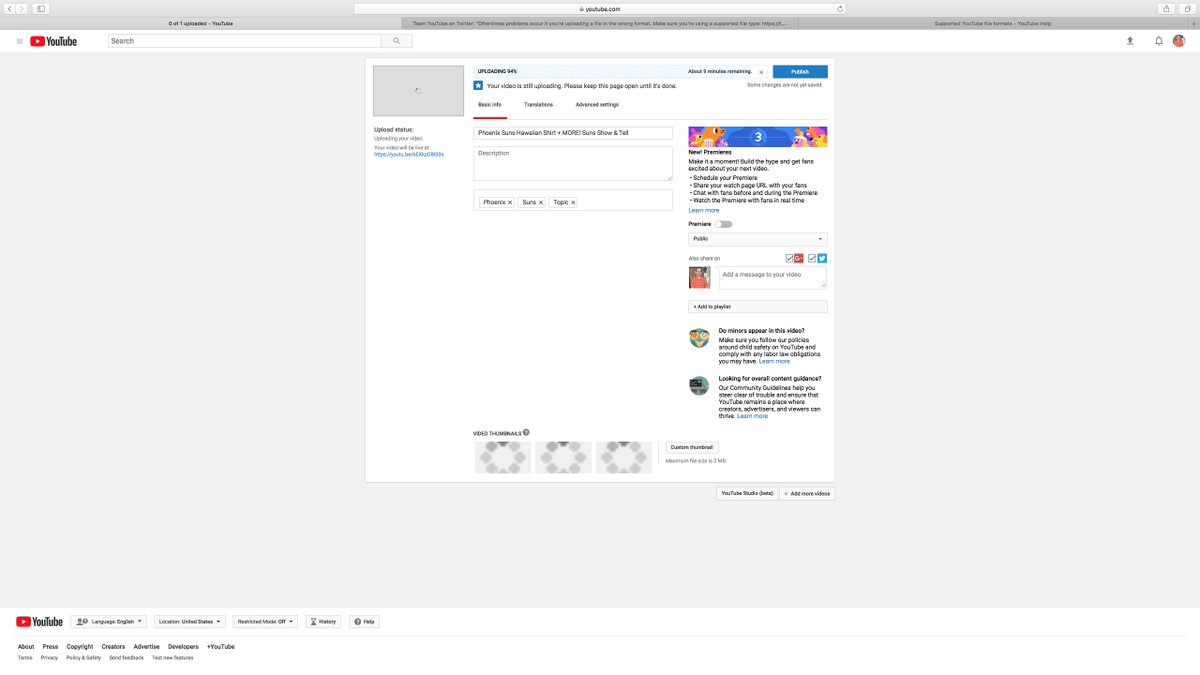Remove the Suns tag
This screenshot has width=1200, height=675.
tap(541, 202)
